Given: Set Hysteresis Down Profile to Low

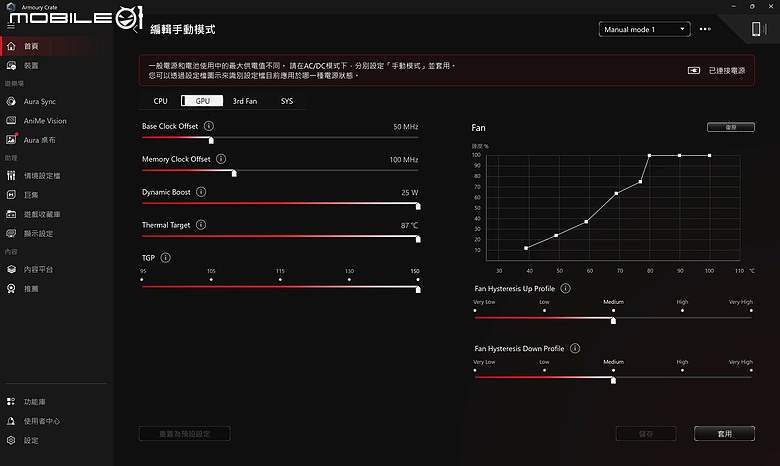Looking at the screenshot, I should pyautogui.click(x=544, y=370).
